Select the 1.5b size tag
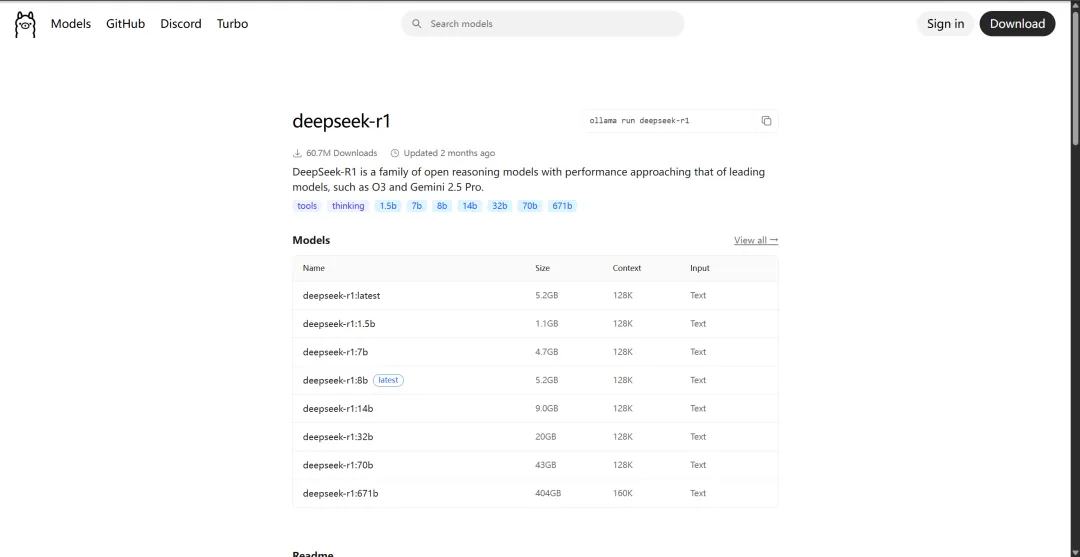Viewport: 1080px width, 557px height. 388,206
